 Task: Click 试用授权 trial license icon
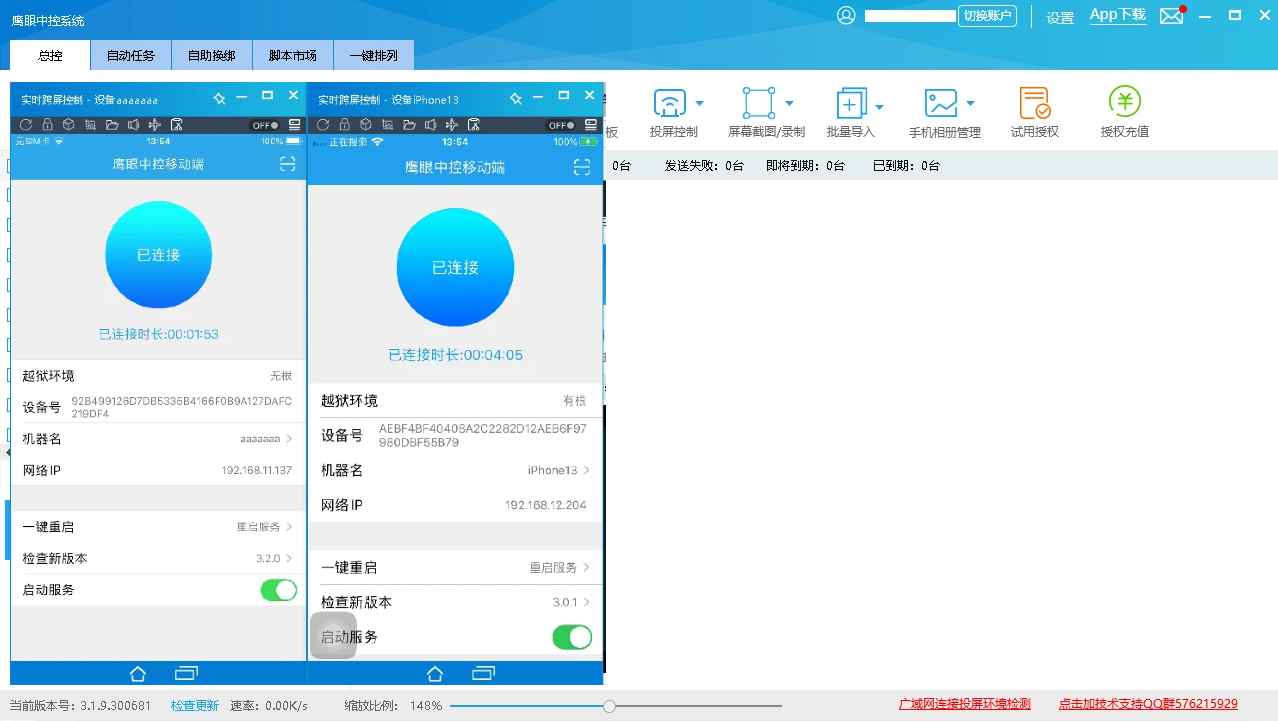coord(1035,103)
